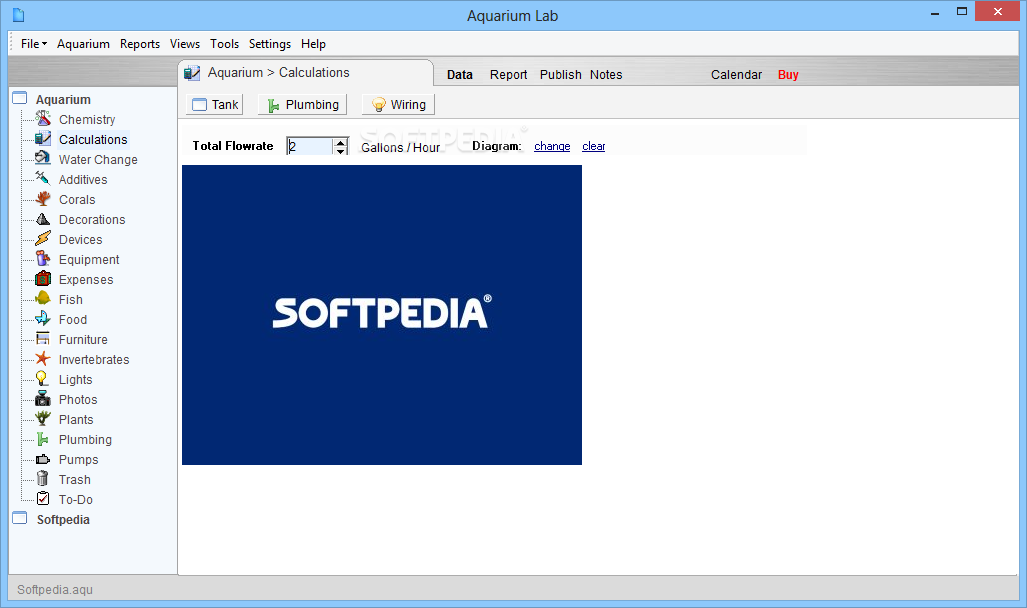Click the Invertebrates starfish icon

[43, 358]
